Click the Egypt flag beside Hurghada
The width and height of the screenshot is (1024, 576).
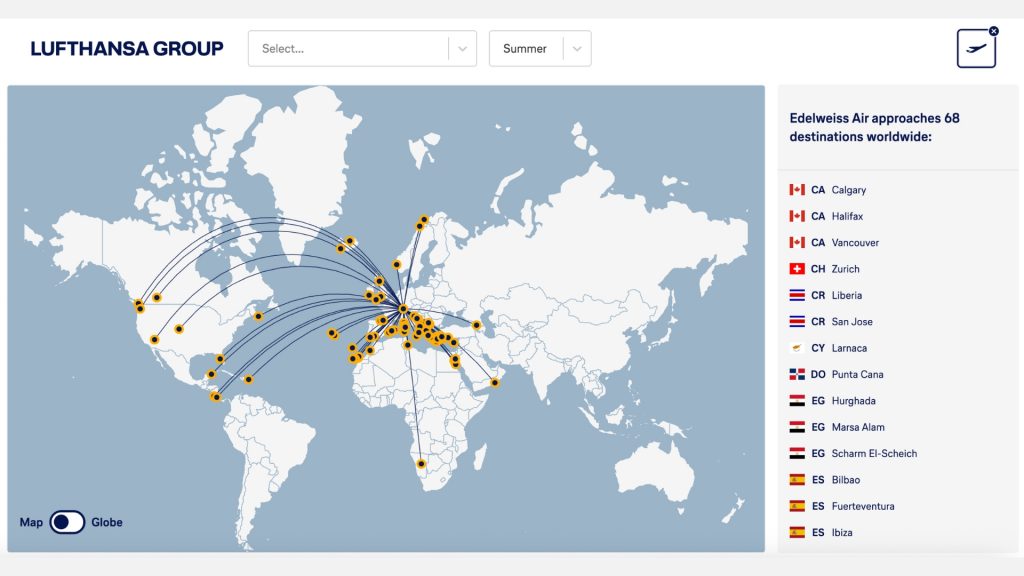797,400
